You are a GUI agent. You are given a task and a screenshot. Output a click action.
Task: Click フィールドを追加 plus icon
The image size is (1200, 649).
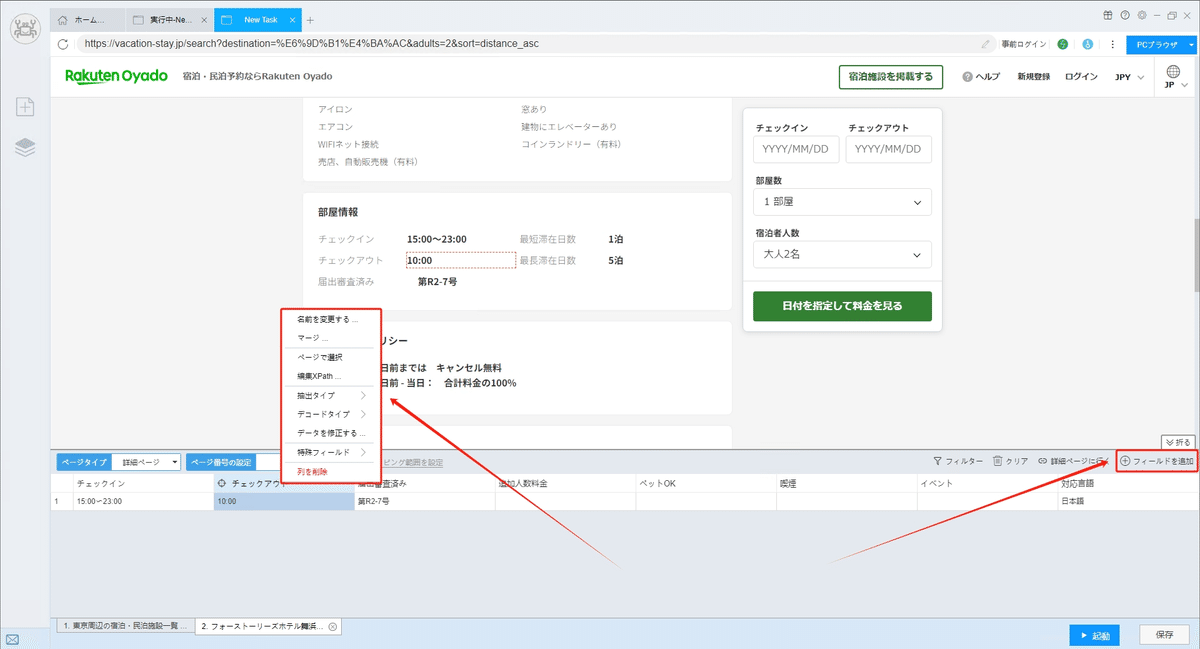[x=1125, y=461]
